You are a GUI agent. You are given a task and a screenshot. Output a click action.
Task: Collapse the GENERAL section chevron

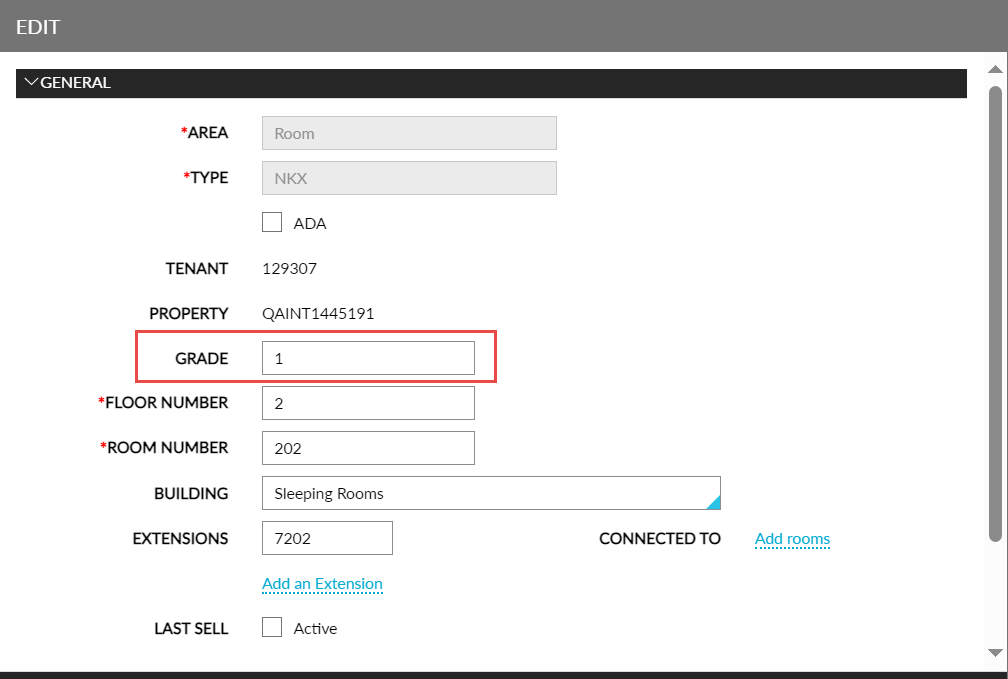point(31,82)
